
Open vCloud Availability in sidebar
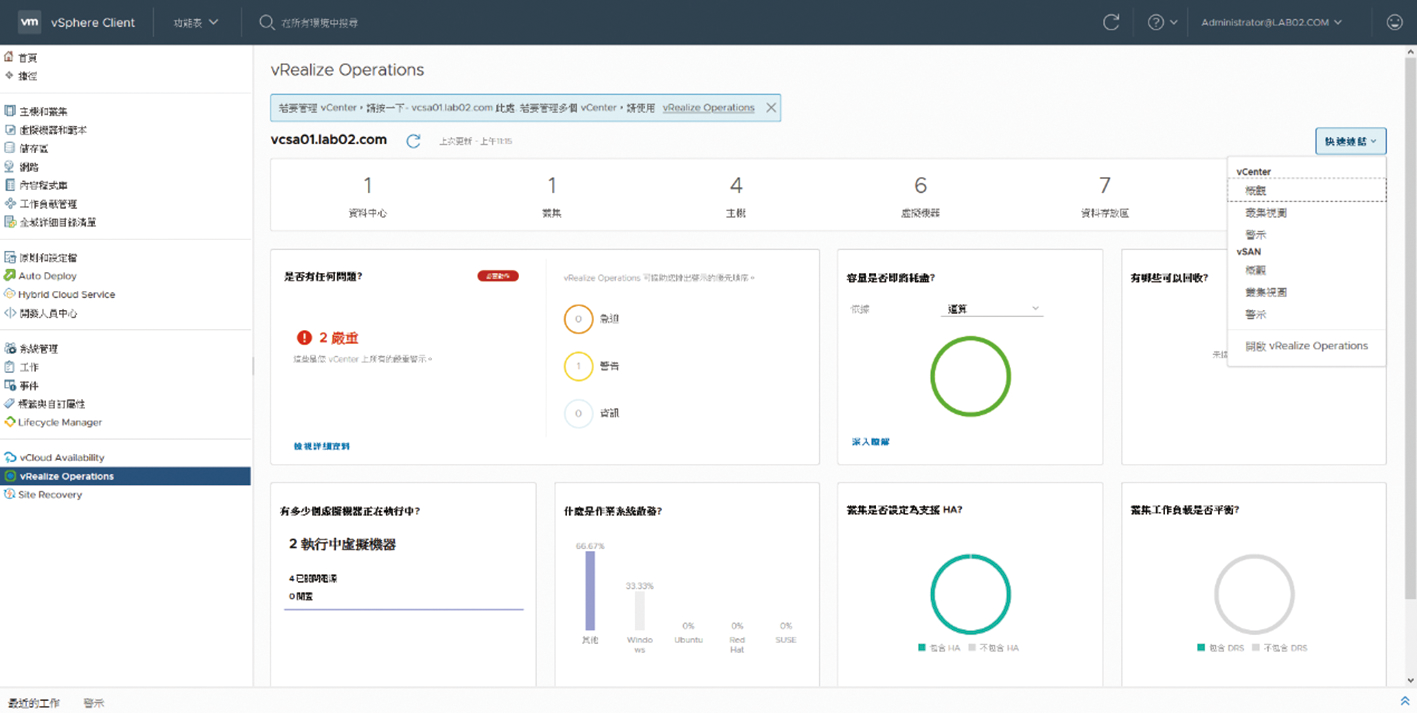(54, 458)
